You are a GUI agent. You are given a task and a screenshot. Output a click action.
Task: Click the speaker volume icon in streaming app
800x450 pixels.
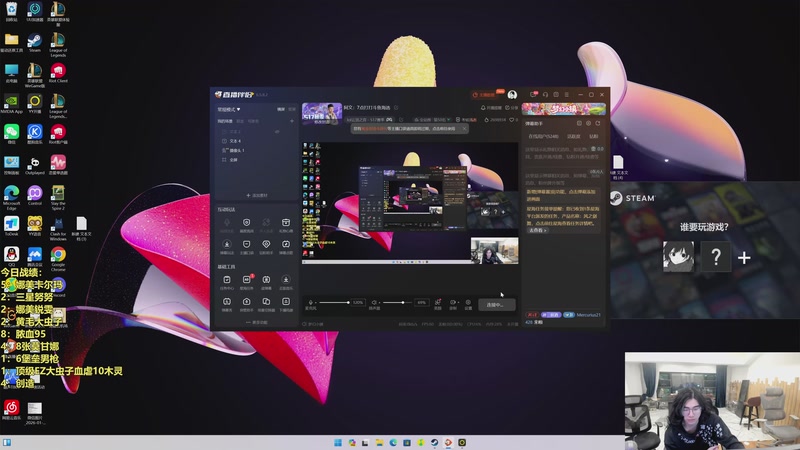374,303
